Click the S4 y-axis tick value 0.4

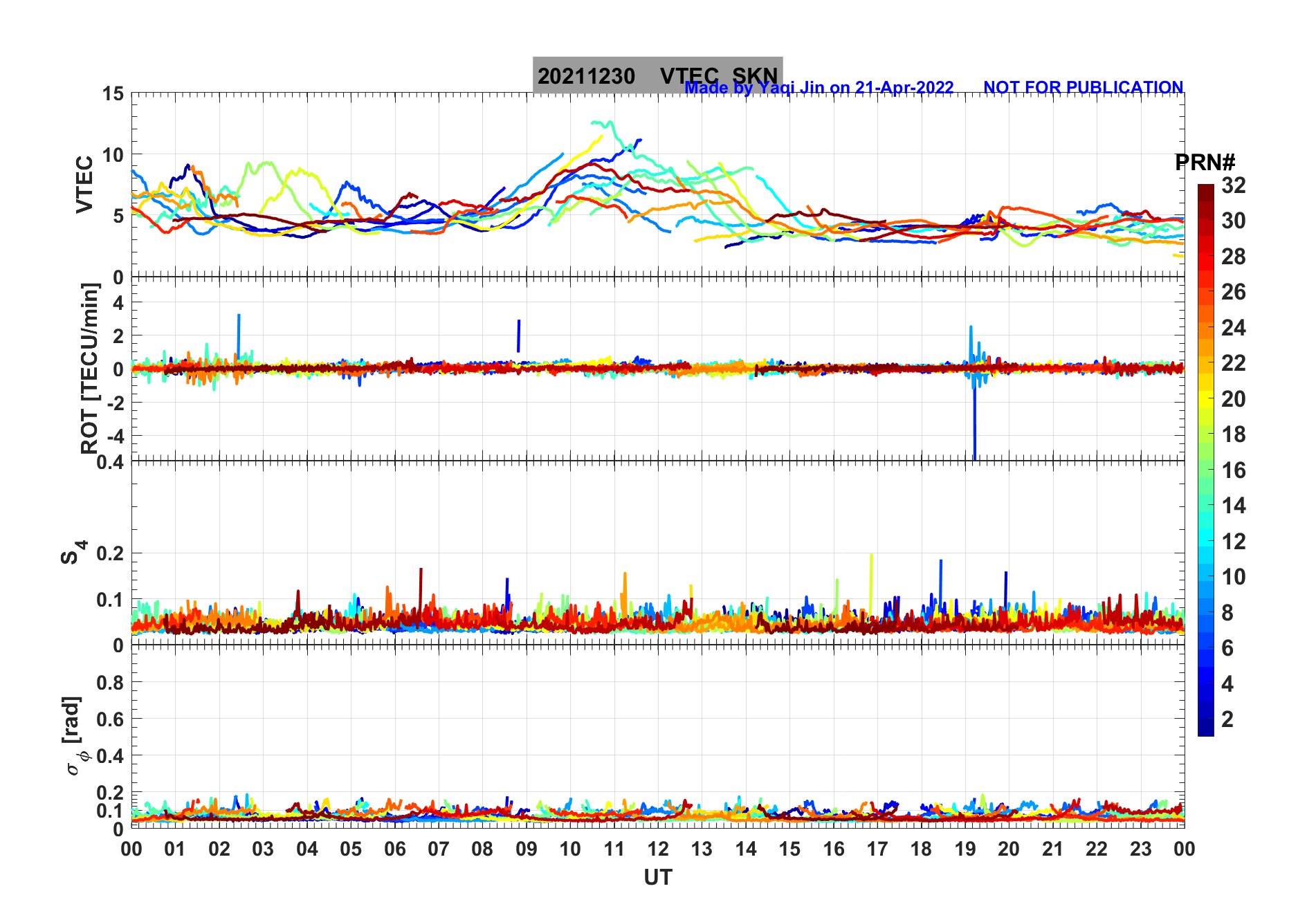[111, 462]
